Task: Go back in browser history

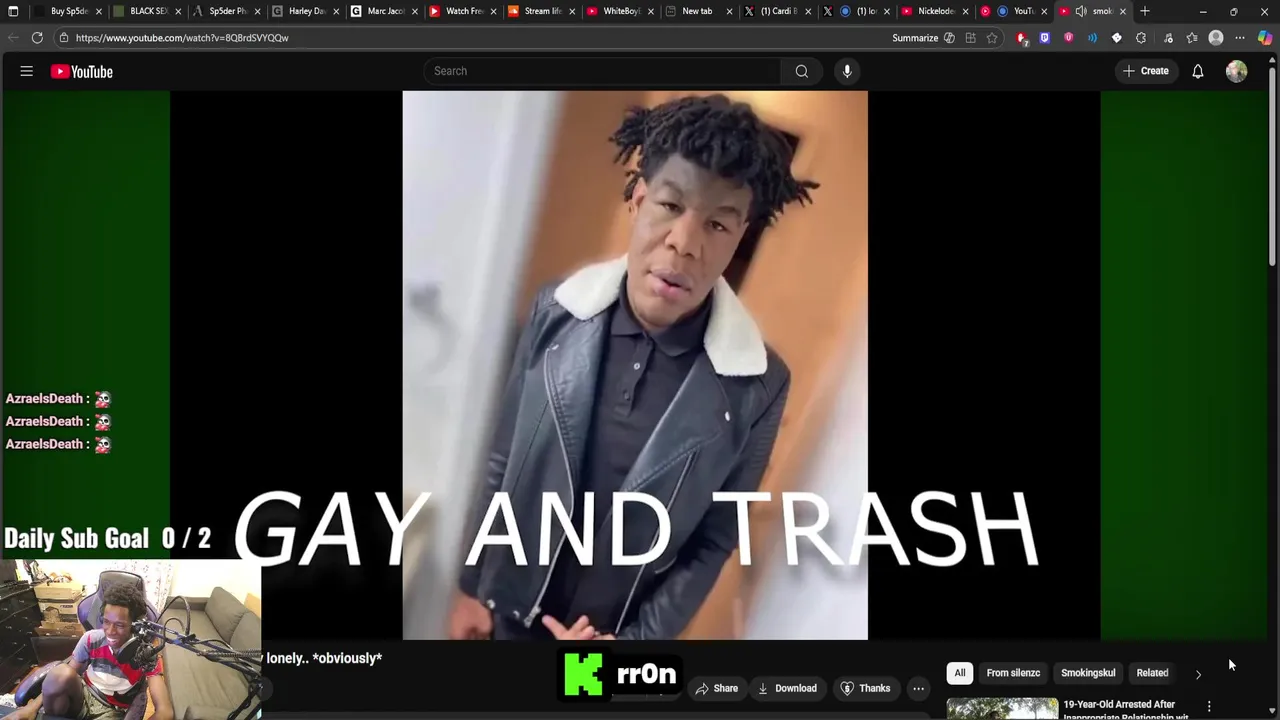Action: [12, 38]
